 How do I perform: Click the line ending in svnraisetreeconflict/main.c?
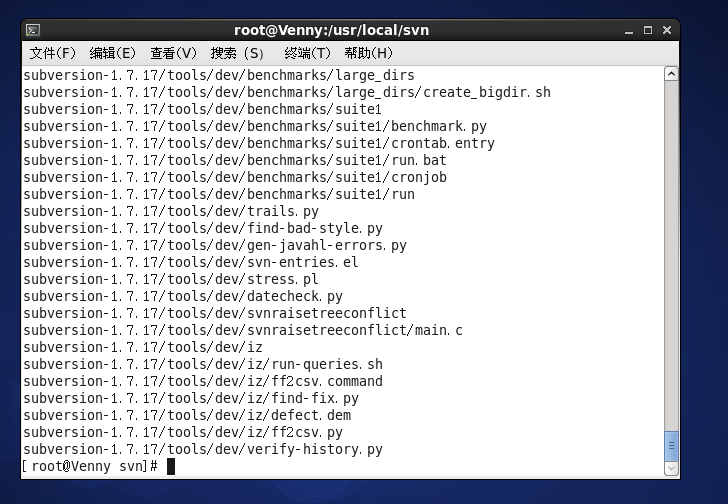point(243,330)
